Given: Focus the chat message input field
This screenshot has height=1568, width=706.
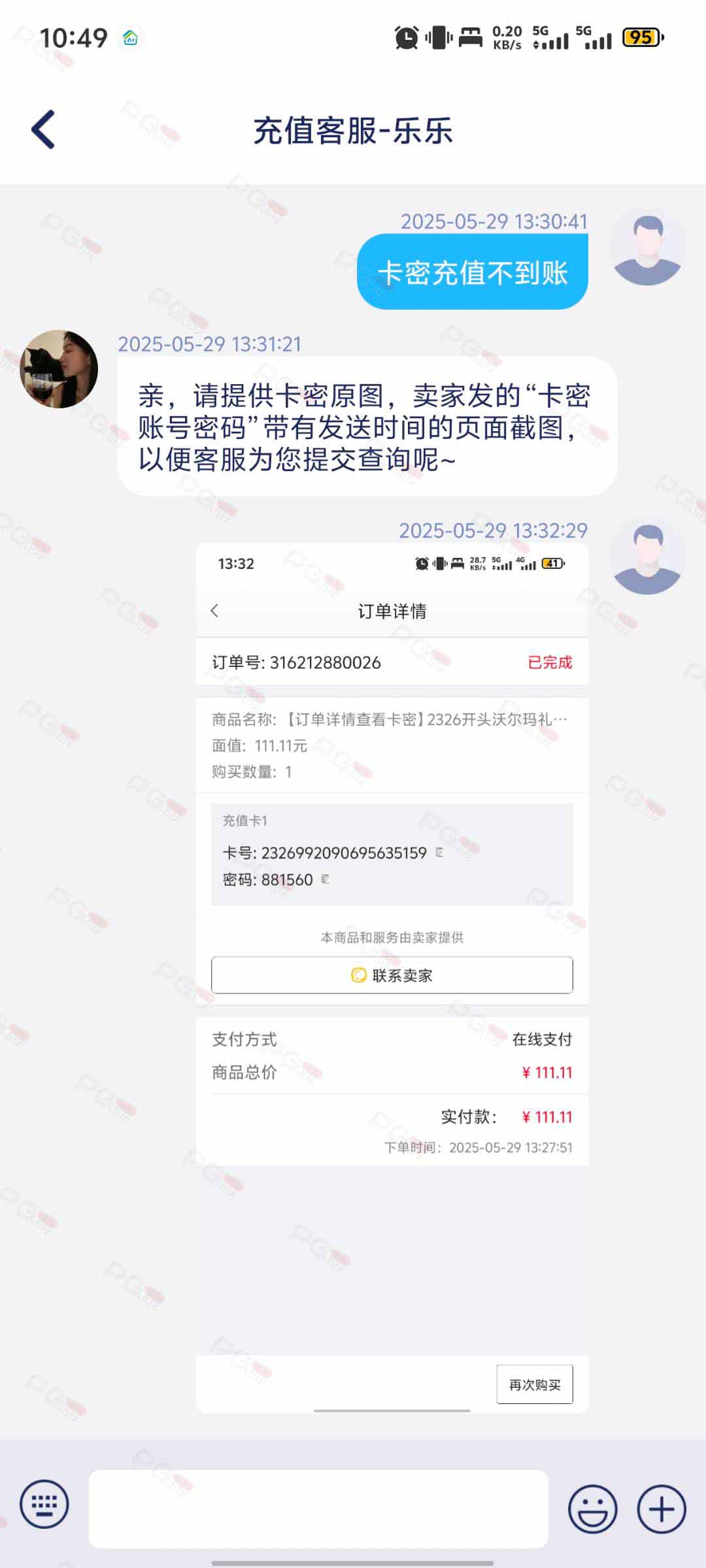Looking at the screenshot, I should pyautogui.click(x=318, y=1509).
